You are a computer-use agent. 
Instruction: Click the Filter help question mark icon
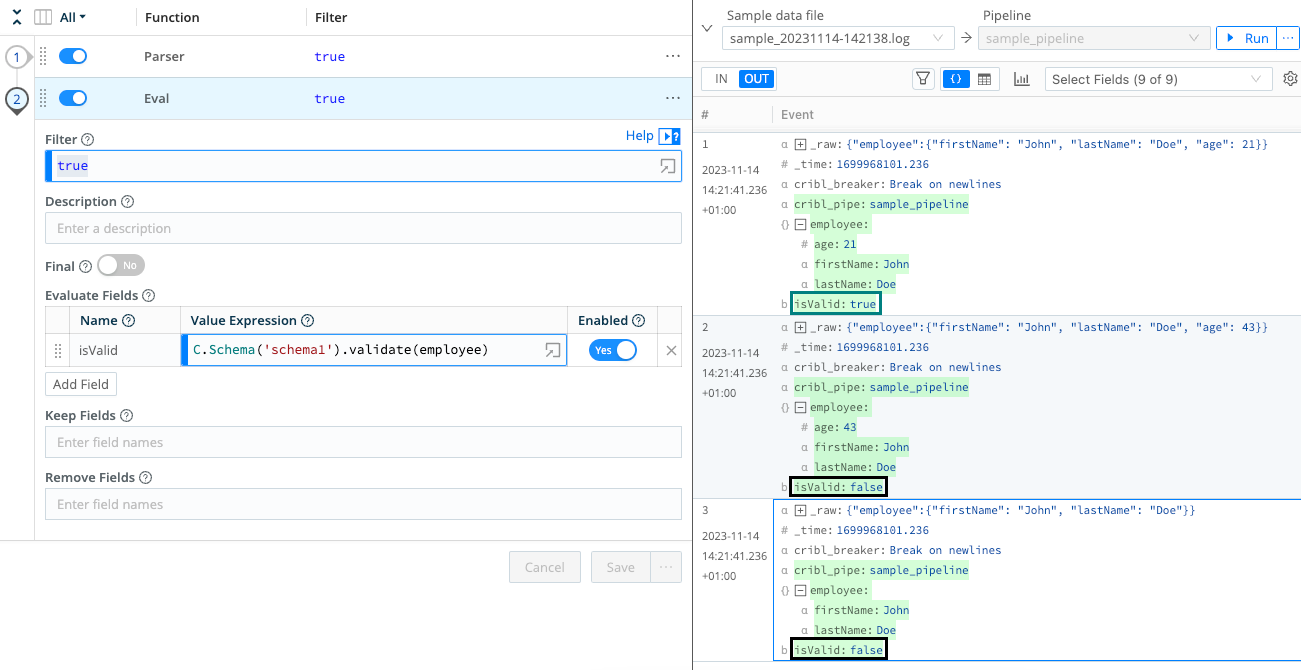(87, 140)
